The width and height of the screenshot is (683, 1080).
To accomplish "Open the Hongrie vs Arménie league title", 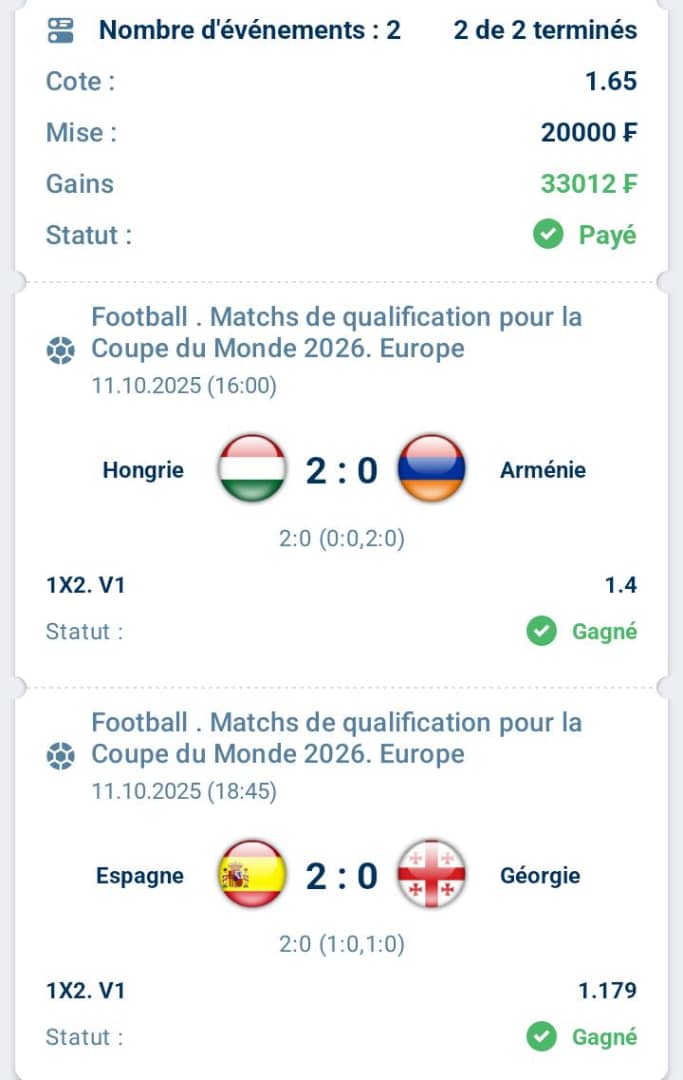I will point(336,333).
